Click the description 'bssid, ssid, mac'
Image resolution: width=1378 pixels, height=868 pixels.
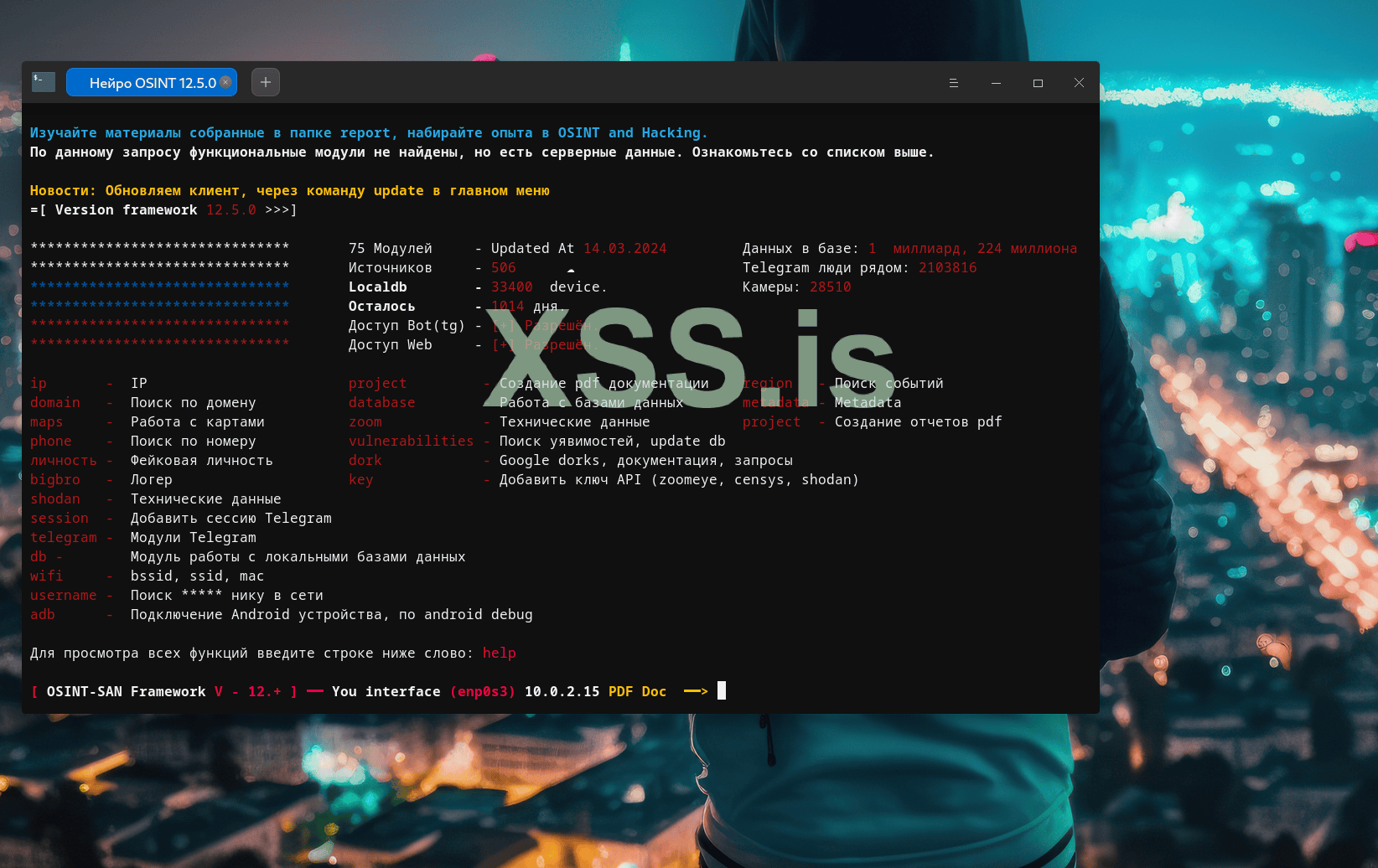(x=198, y=576)
